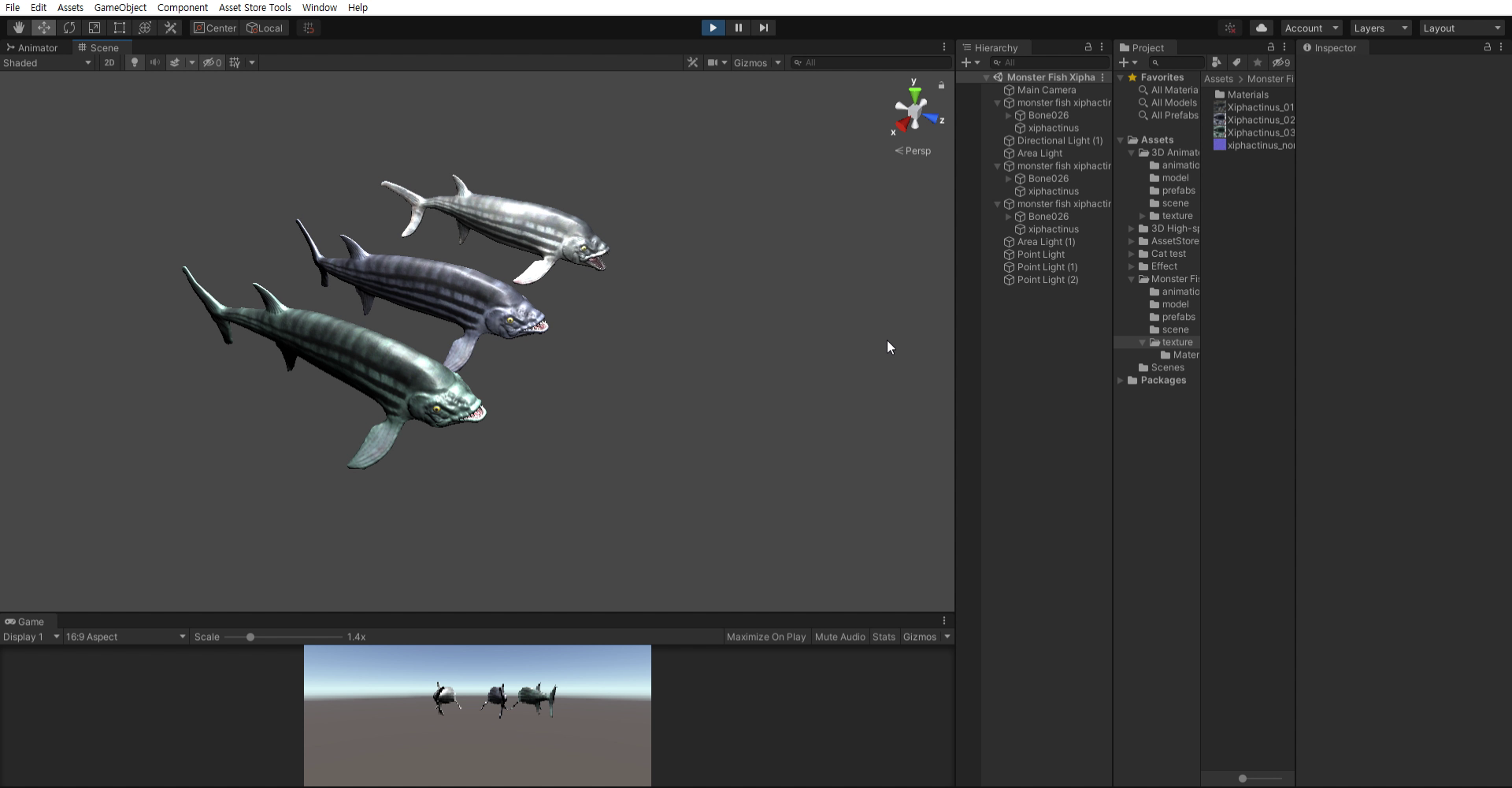
Task: Open Layout dropdown
Action: [x=1462, y=28]
